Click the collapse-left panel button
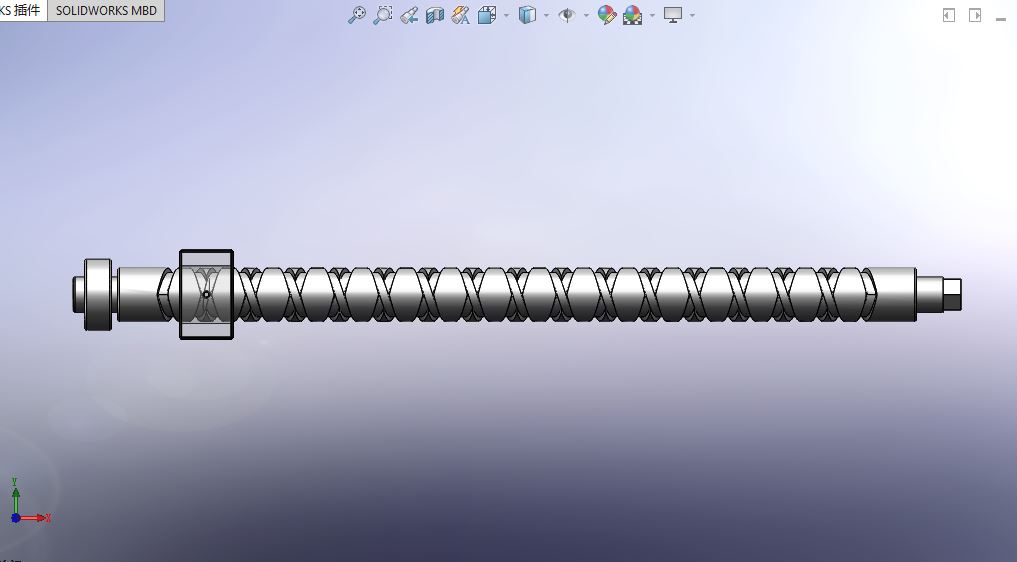 949,15
